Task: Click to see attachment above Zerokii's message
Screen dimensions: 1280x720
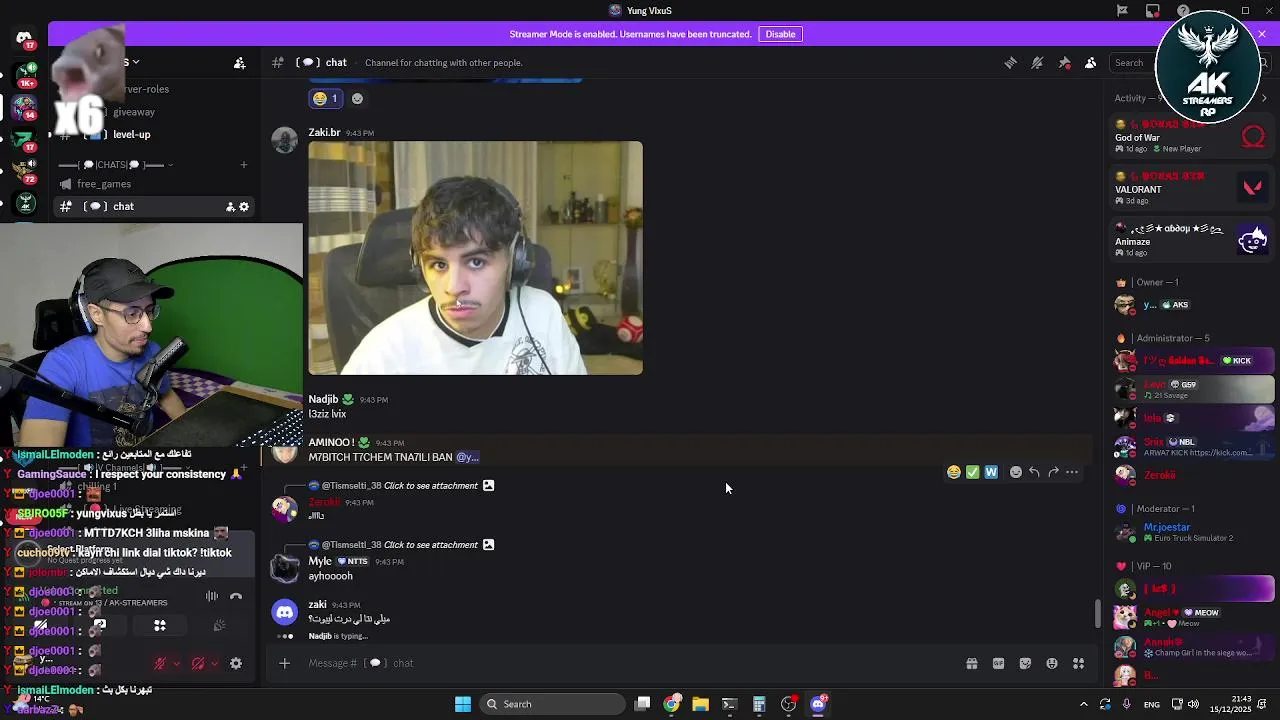Action: (431, 486)
